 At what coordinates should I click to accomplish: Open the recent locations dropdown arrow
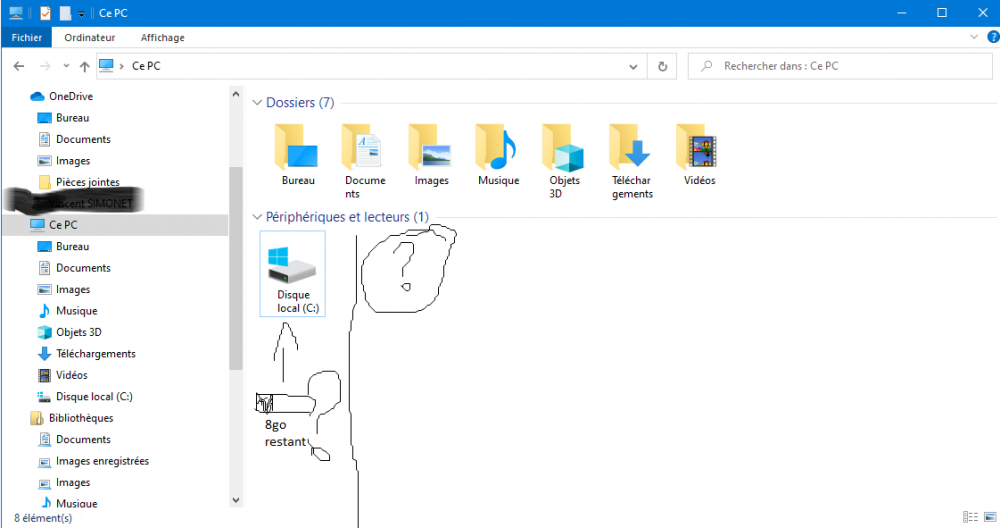(66, 66)
